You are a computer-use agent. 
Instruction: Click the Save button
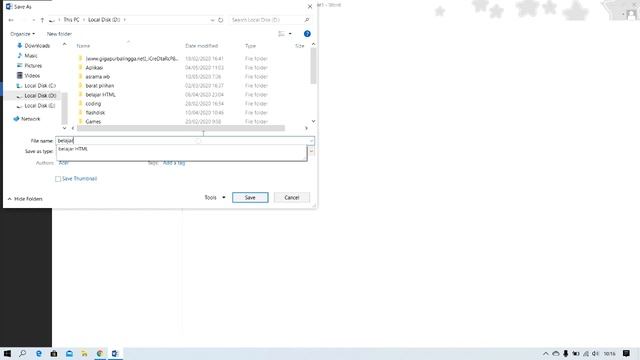250,198
